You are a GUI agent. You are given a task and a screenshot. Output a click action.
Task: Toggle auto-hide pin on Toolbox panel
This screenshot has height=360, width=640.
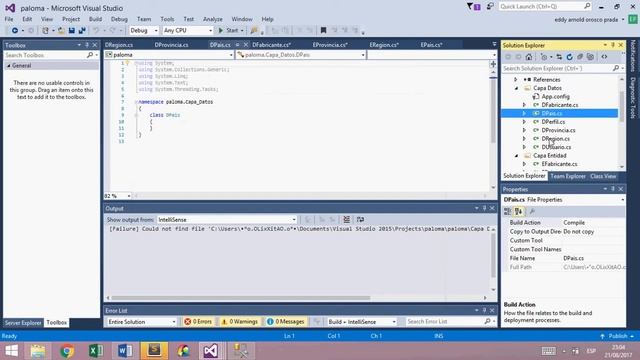click(87, 45)
